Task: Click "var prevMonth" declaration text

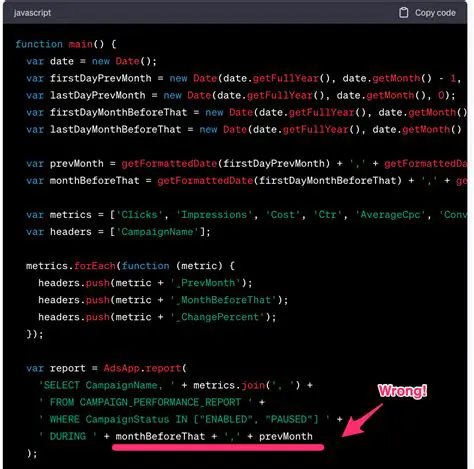Action: pyautogui.click(x=65, y=164)
